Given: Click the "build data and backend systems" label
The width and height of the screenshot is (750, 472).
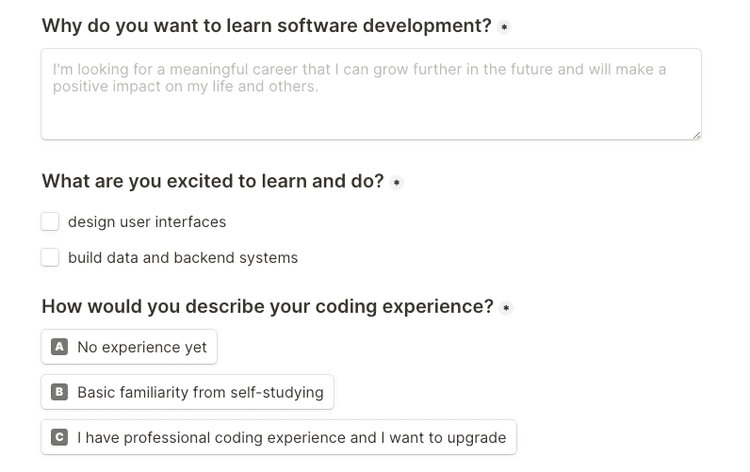Looking at the screenshot, I should pyautogui.click(x=183, y=258).
